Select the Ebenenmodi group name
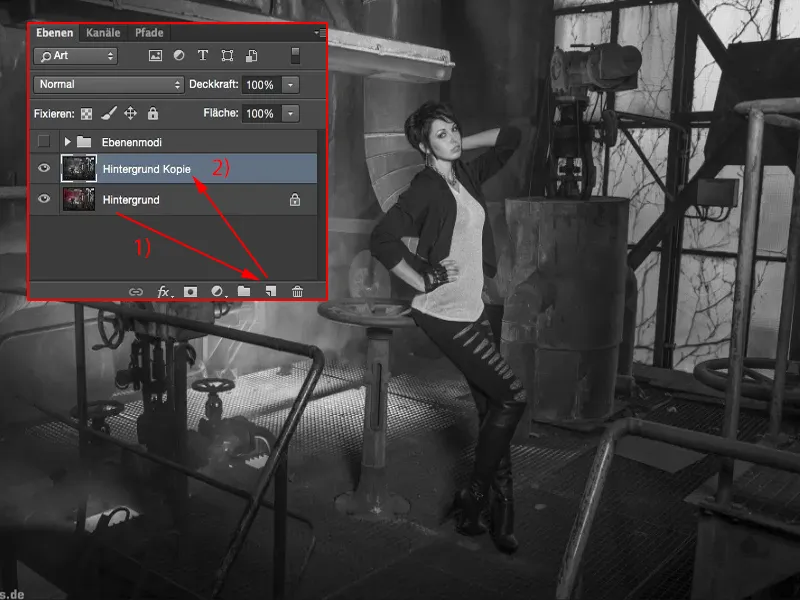Screen dimensions: 800x600 (132, 142)
